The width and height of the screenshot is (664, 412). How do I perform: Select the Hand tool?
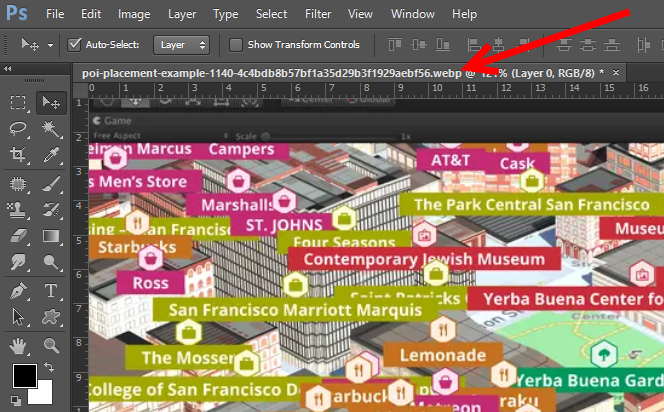coord(18,346)
